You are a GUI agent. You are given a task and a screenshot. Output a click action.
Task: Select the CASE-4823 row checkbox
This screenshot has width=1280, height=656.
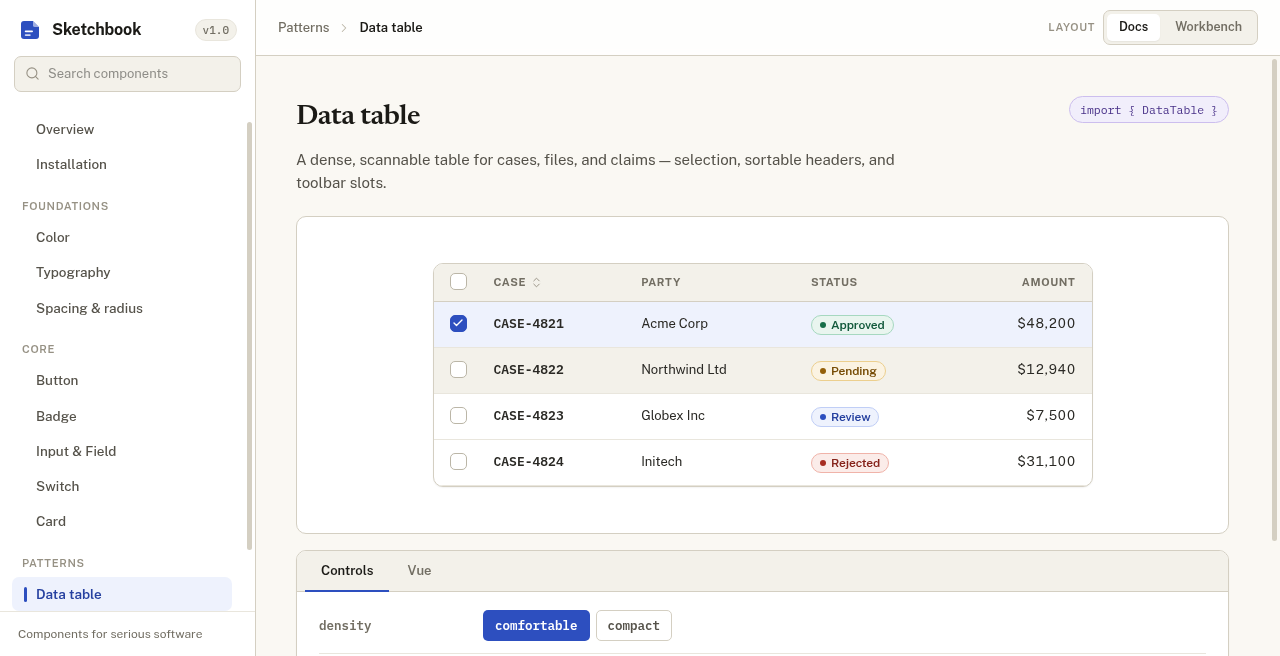point(458,416)
